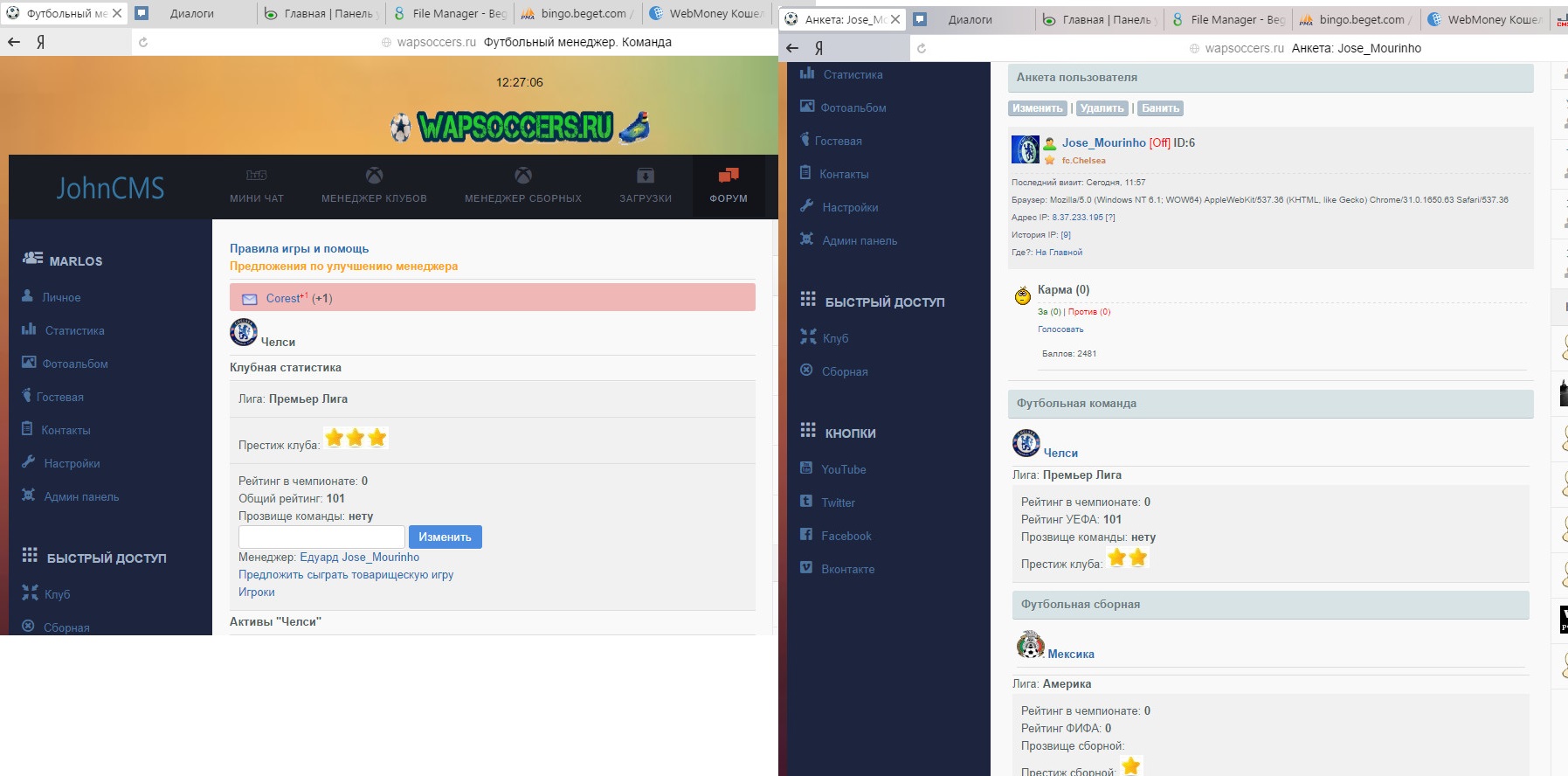Image resolution: width=1568 pixels, height=776 pixels.
Task: Go back in the Jose_Mourinho profile window
Action: pos(792,48)
